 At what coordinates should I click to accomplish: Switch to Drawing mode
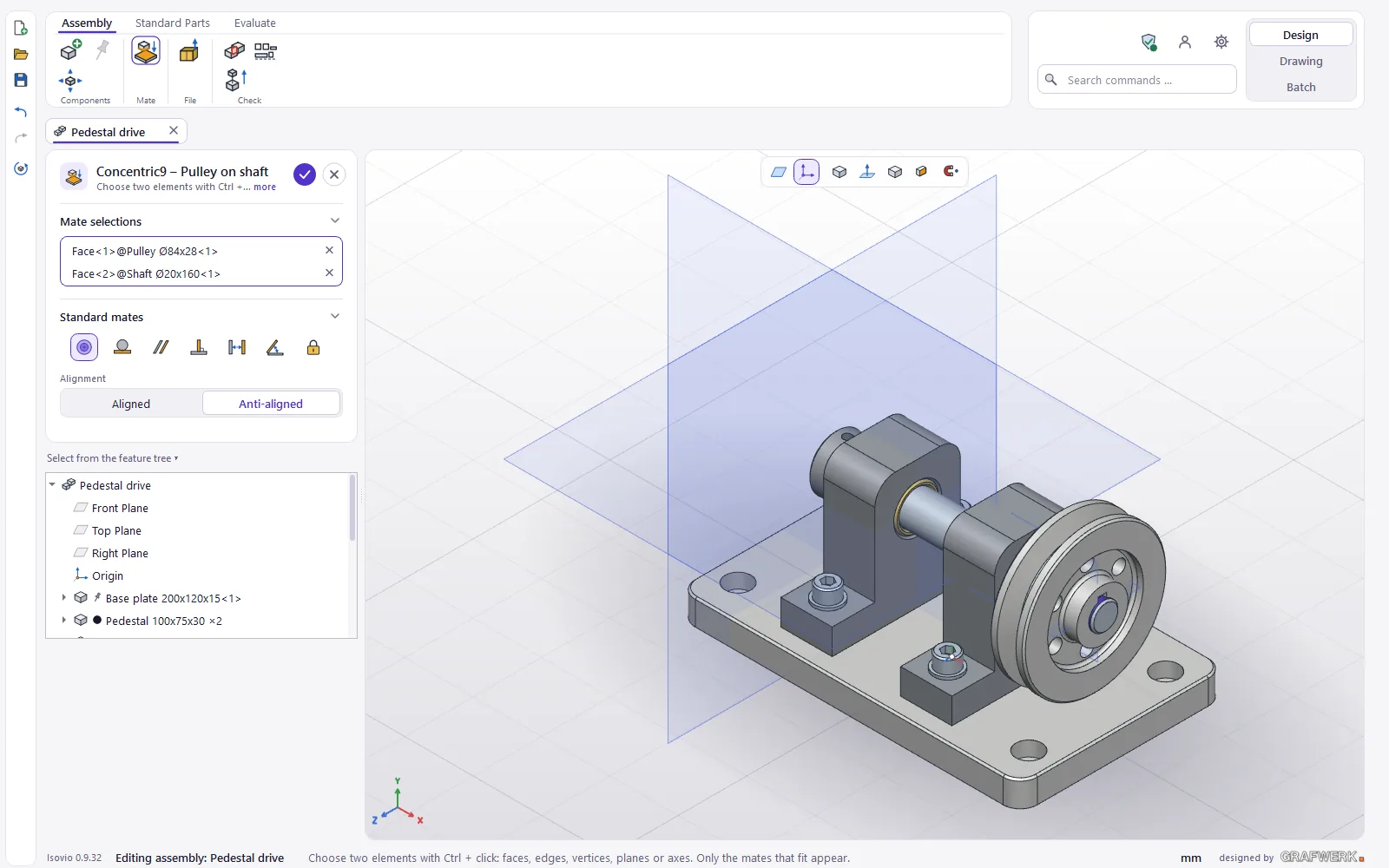1300,61
